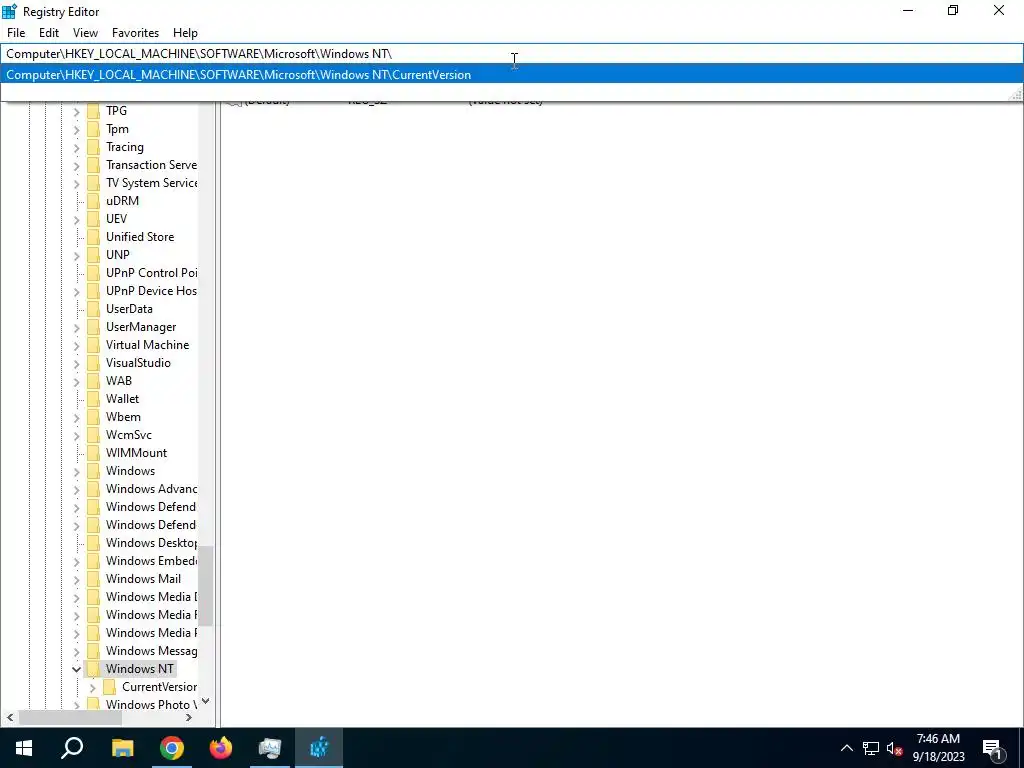The height and width of the screenshot is (768, 1024).
Task: Select the Virtual Machine folder icon
Action: point(93,345)
